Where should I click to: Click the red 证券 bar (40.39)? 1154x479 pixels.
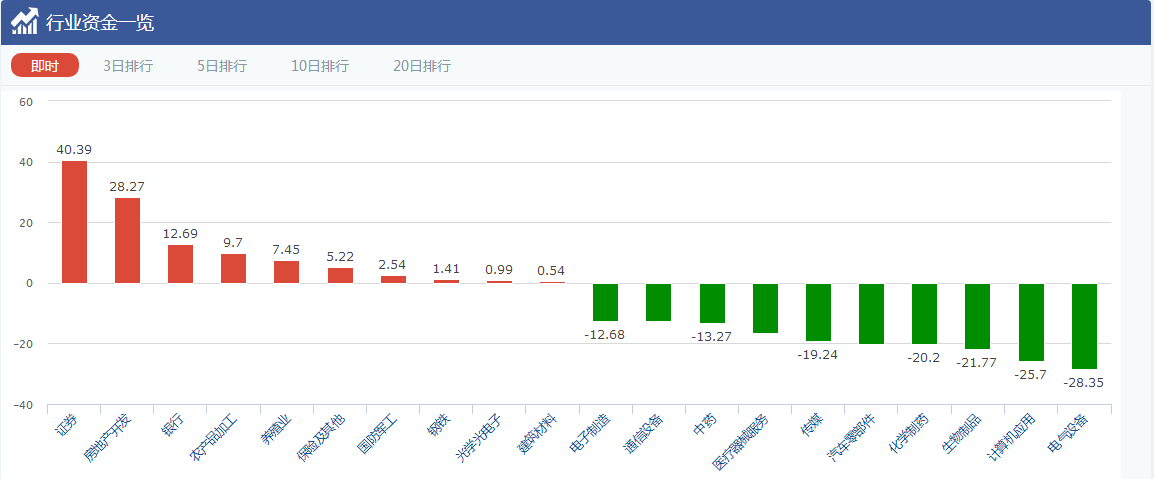pyautogui.click(x=74, y=222)
